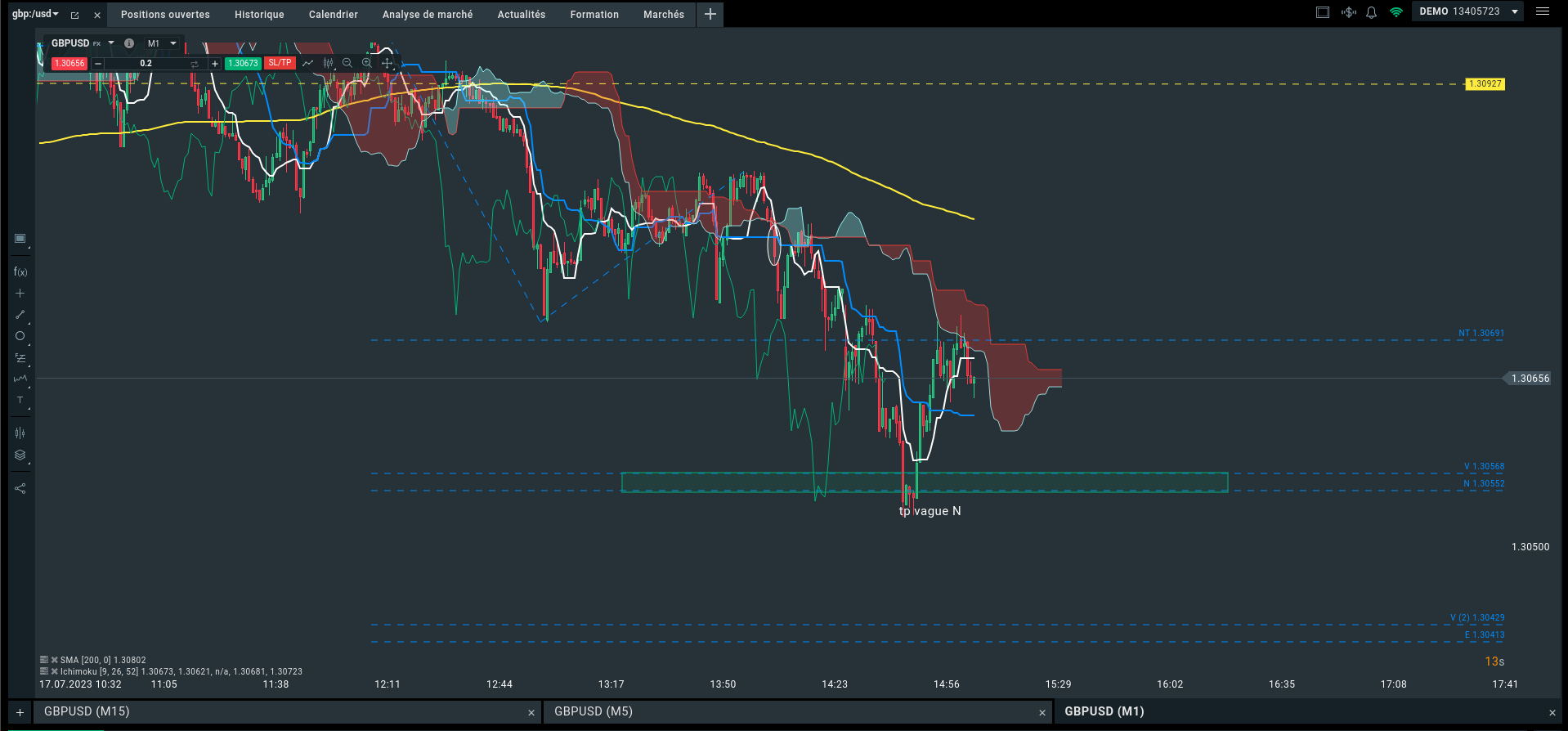Open the layers objects list icon
Viewport: 1568px width, 731px height.
tap(20, 455)
